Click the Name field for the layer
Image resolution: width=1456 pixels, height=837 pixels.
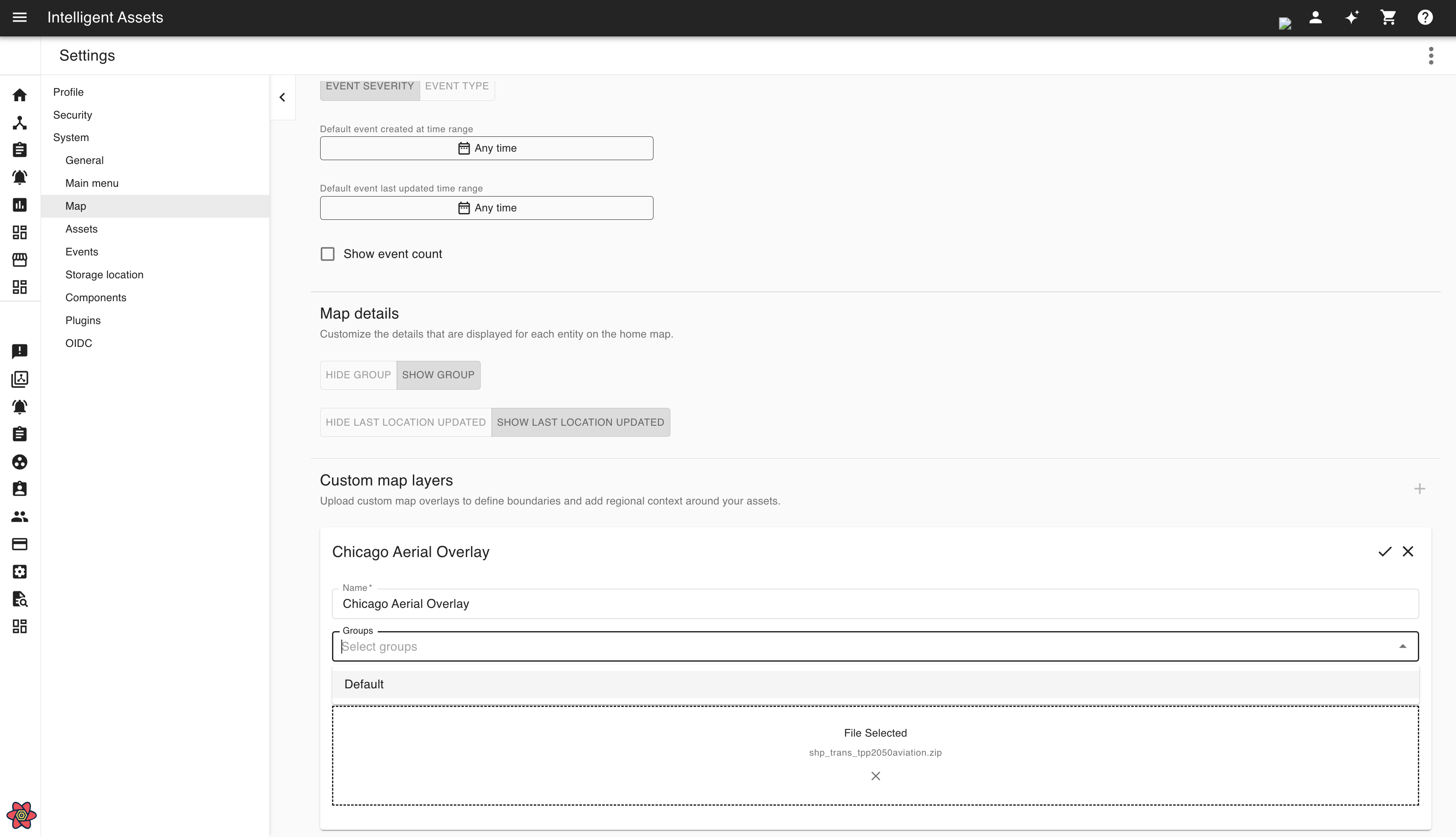click(x=875, y=604)
